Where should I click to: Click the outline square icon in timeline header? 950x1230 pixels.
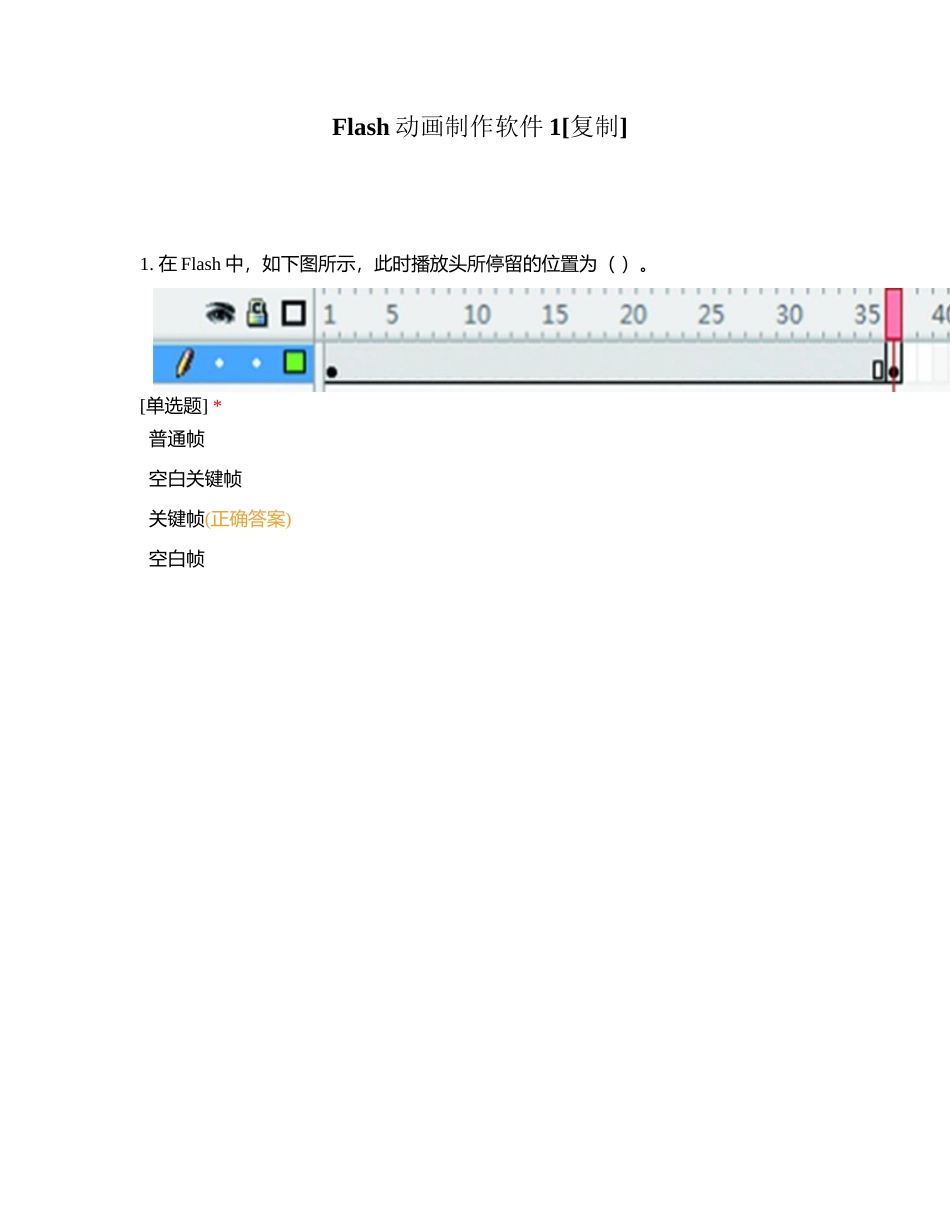tap(293, 313)
